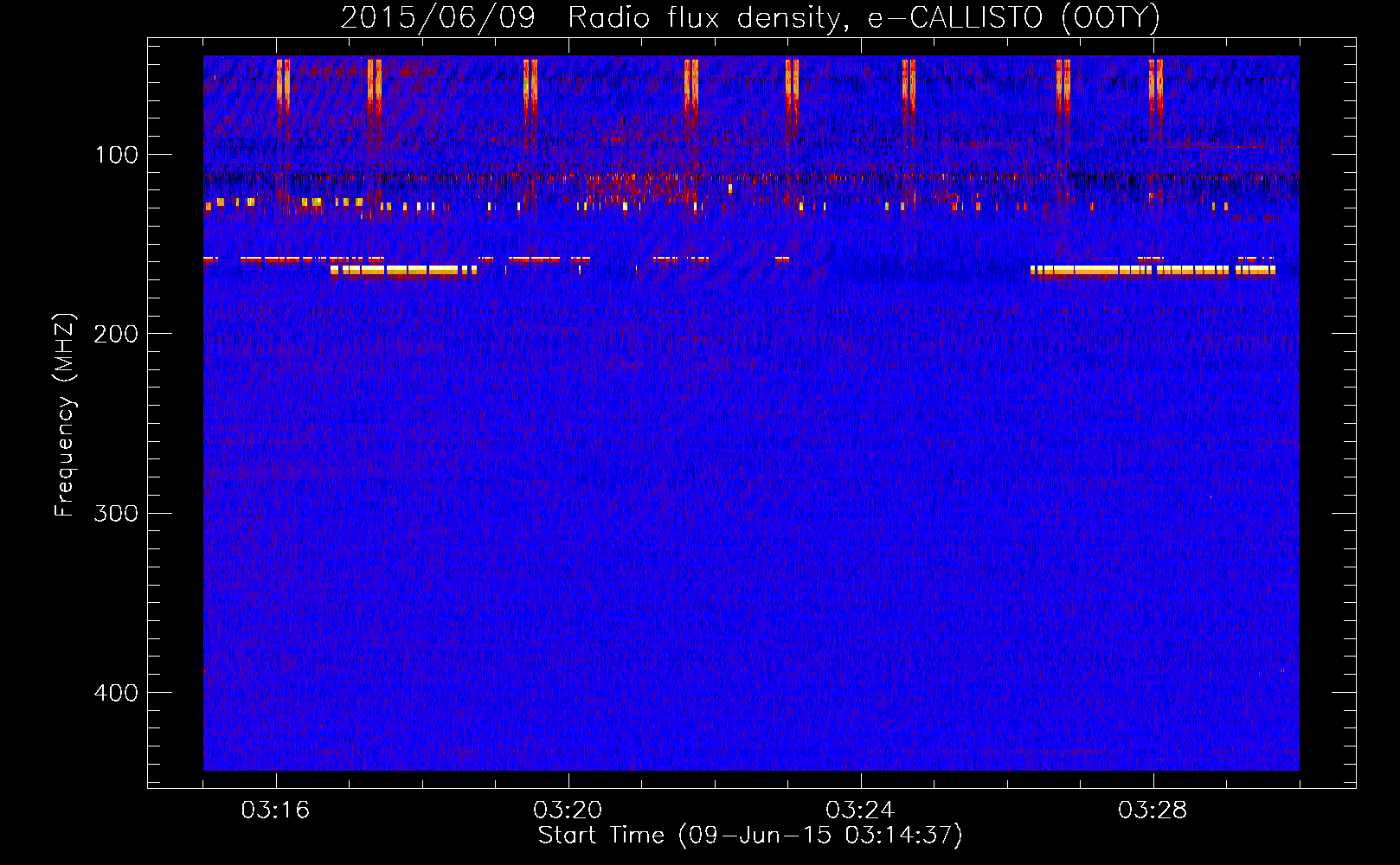Click the '200' frequency tick label
Screen dimensions: 1400x865
click(x=116, y=335)
